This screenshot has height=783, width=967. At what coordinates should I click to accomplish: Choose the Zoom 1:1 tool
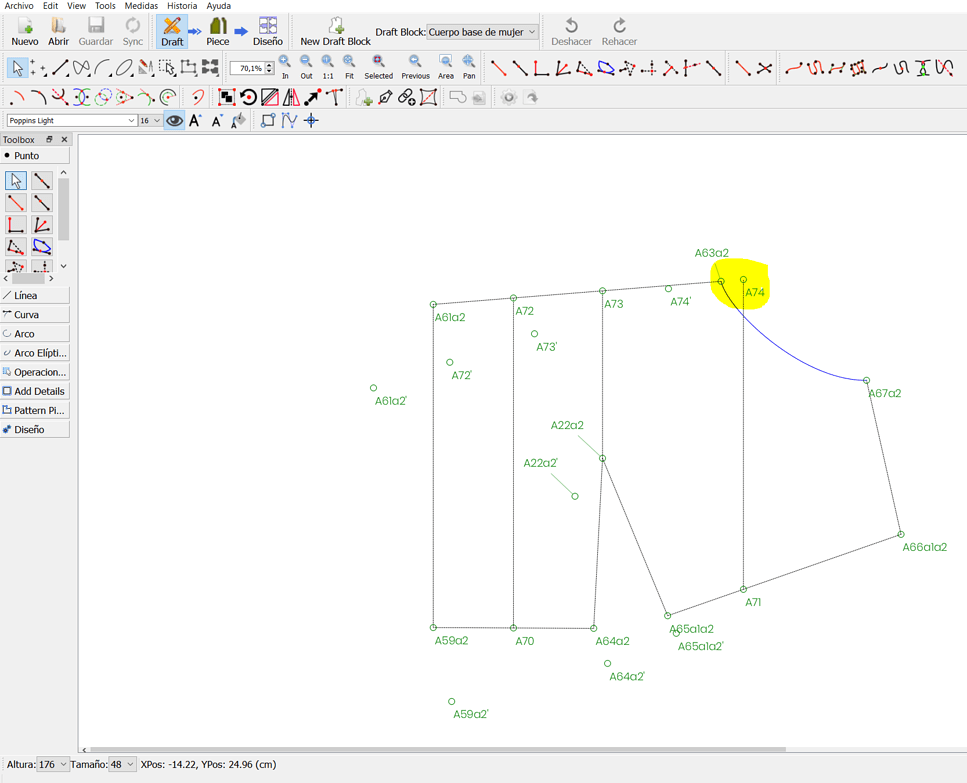[x=326, y=62]
